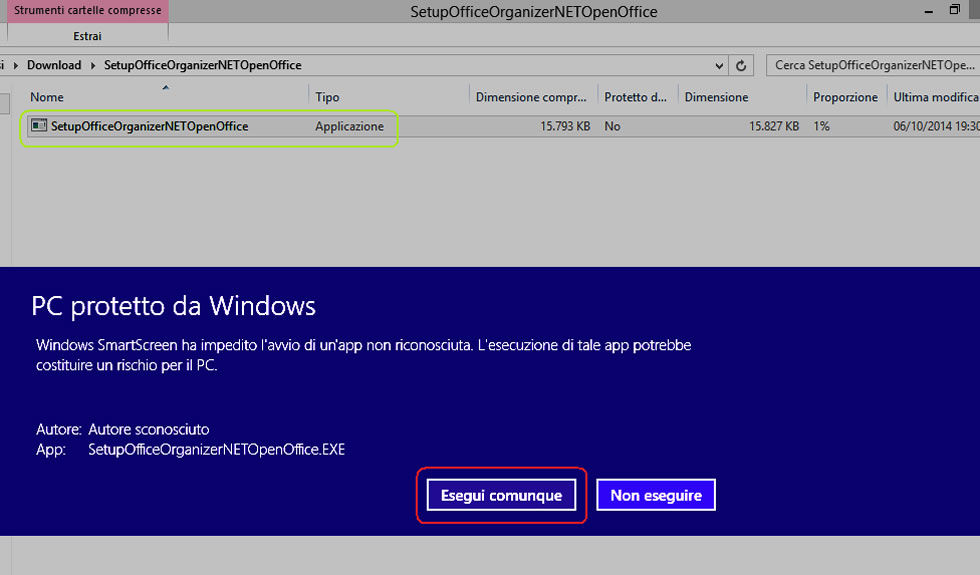This screenshot has width=980, height=575.
Task: Click the refresh icon beside address bar
Action: pos(741,65)
